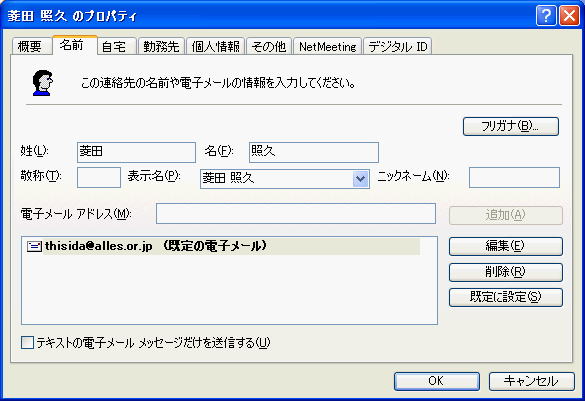Close the properties dialog with X
Image resolution: width=585 pixels, height=401 pixels.
569,16
